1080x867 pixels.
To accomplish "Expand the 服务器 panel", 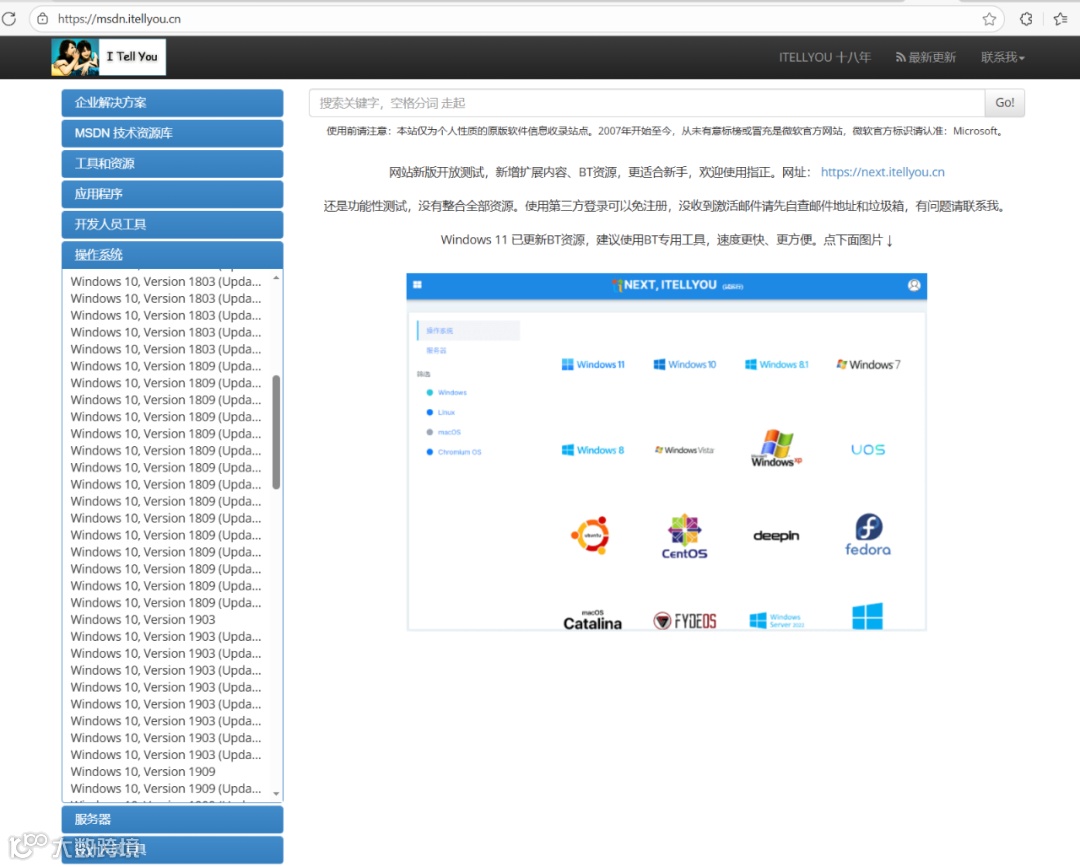I will 172,819.
